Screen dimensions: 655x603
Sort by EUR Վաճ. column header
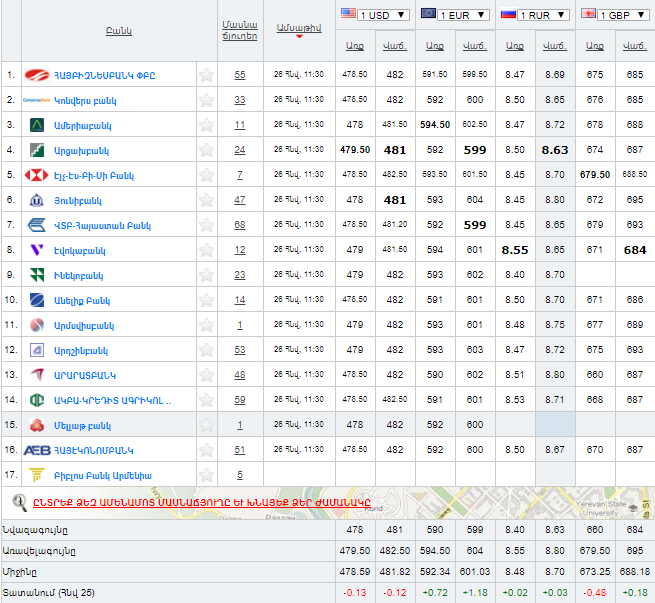tap(475, 46)
